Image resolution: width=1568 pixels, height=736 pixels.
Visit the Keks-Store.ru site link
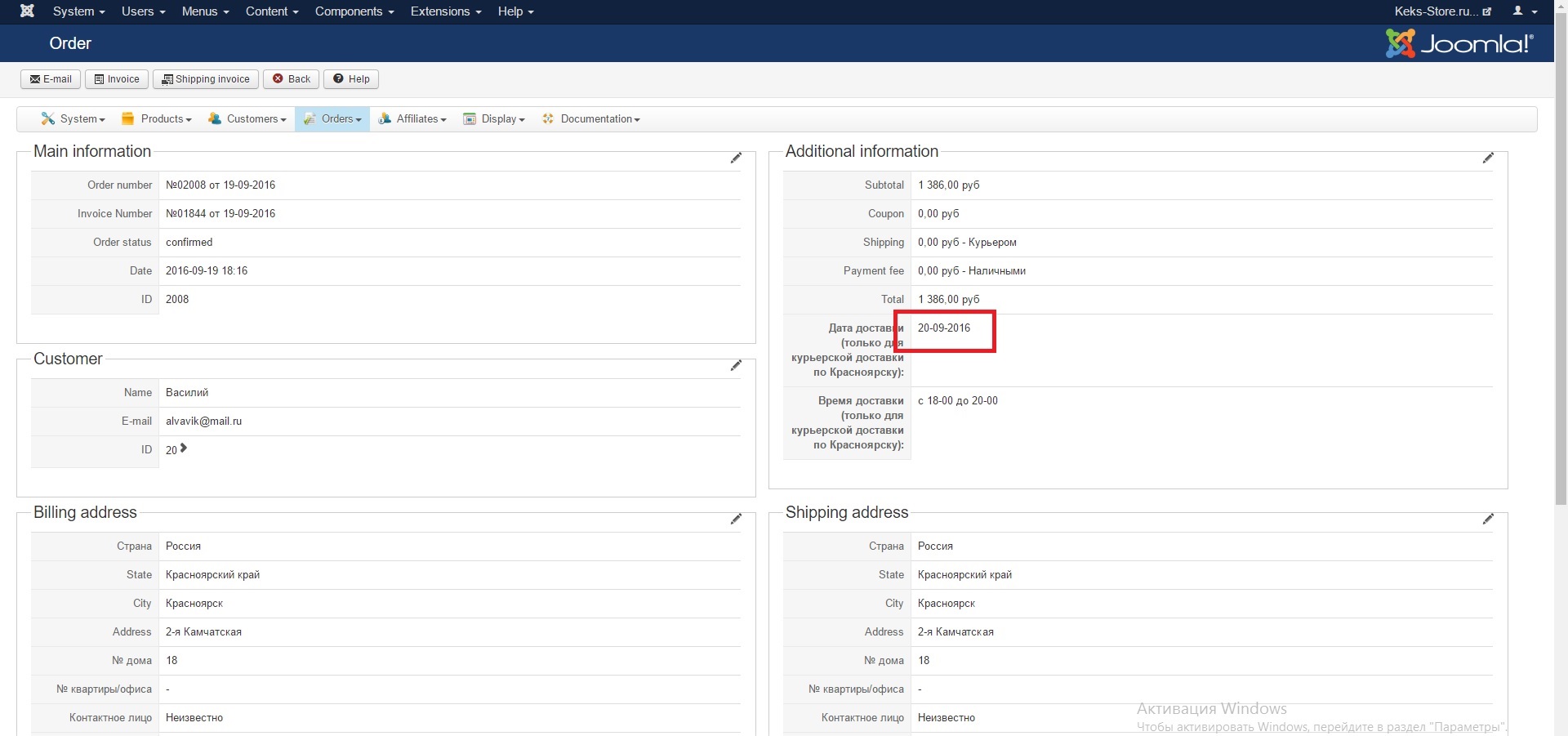(x=1443, y=11)
